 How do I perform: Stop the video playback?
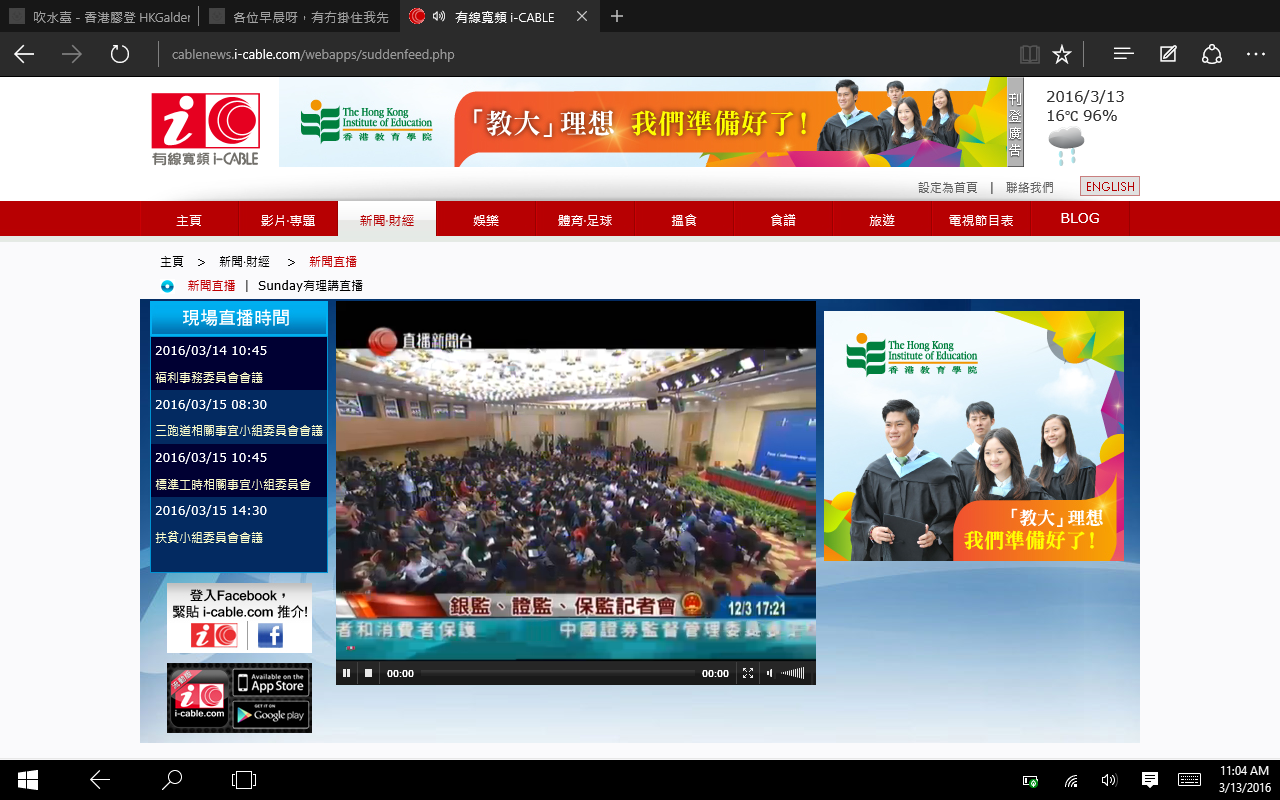(368, 673)
